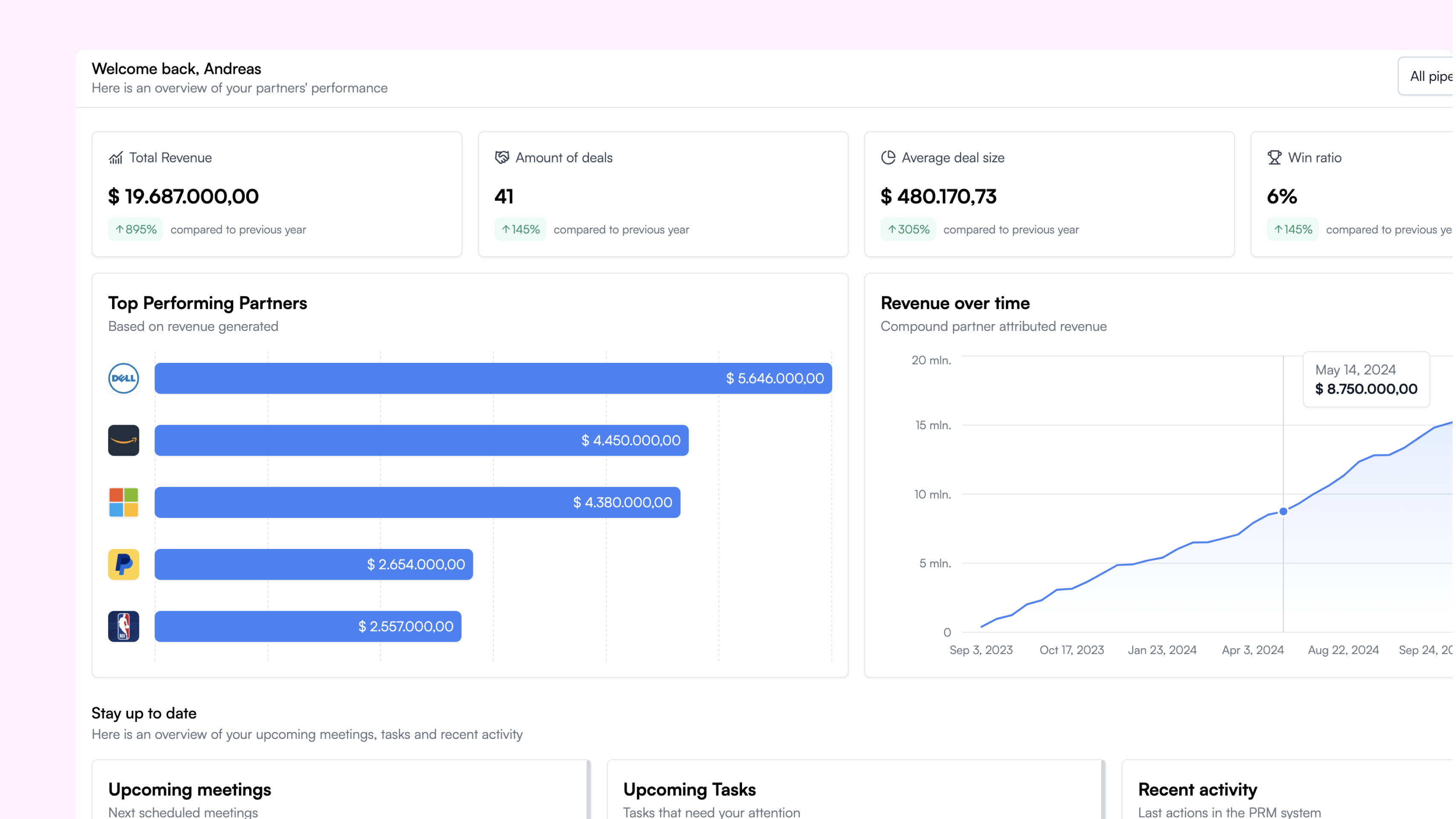This screenshot has height=819, width=1456.
Task: Open the Recent activity card
Action: pyautogui.click(x=1197, y=790)
